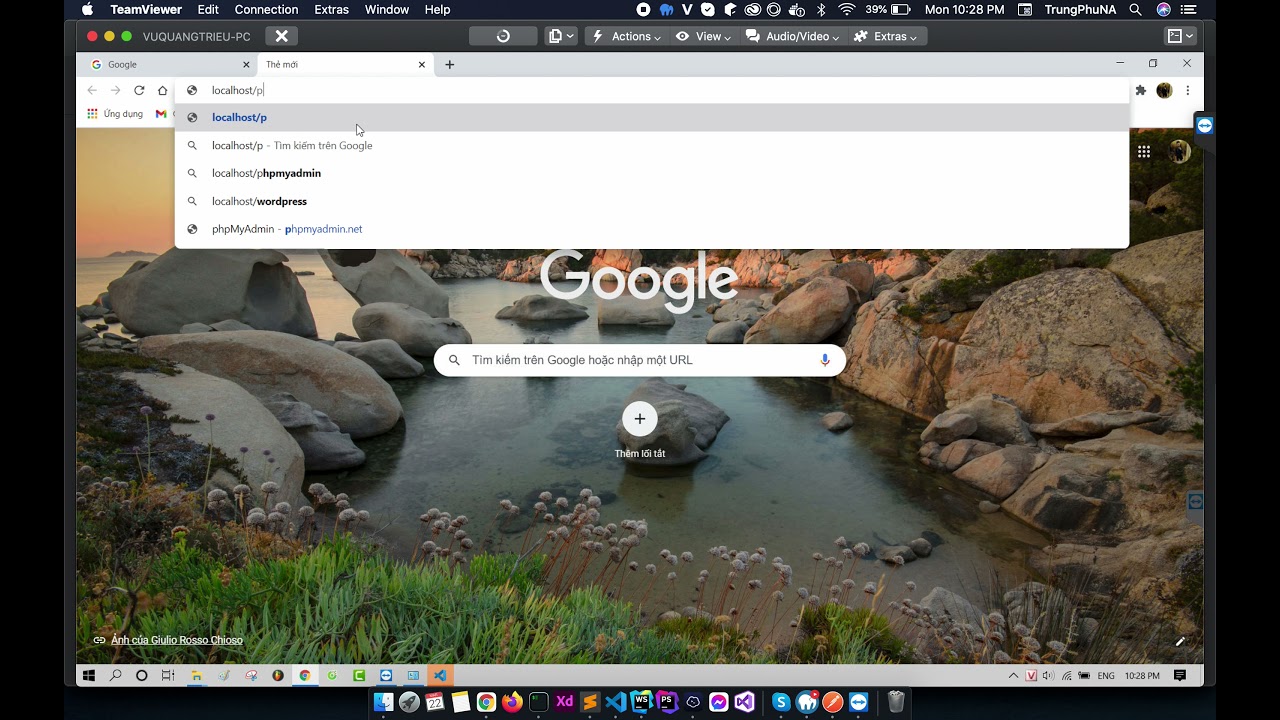Open the Gmail bookmark icon

tap(161, 114)
